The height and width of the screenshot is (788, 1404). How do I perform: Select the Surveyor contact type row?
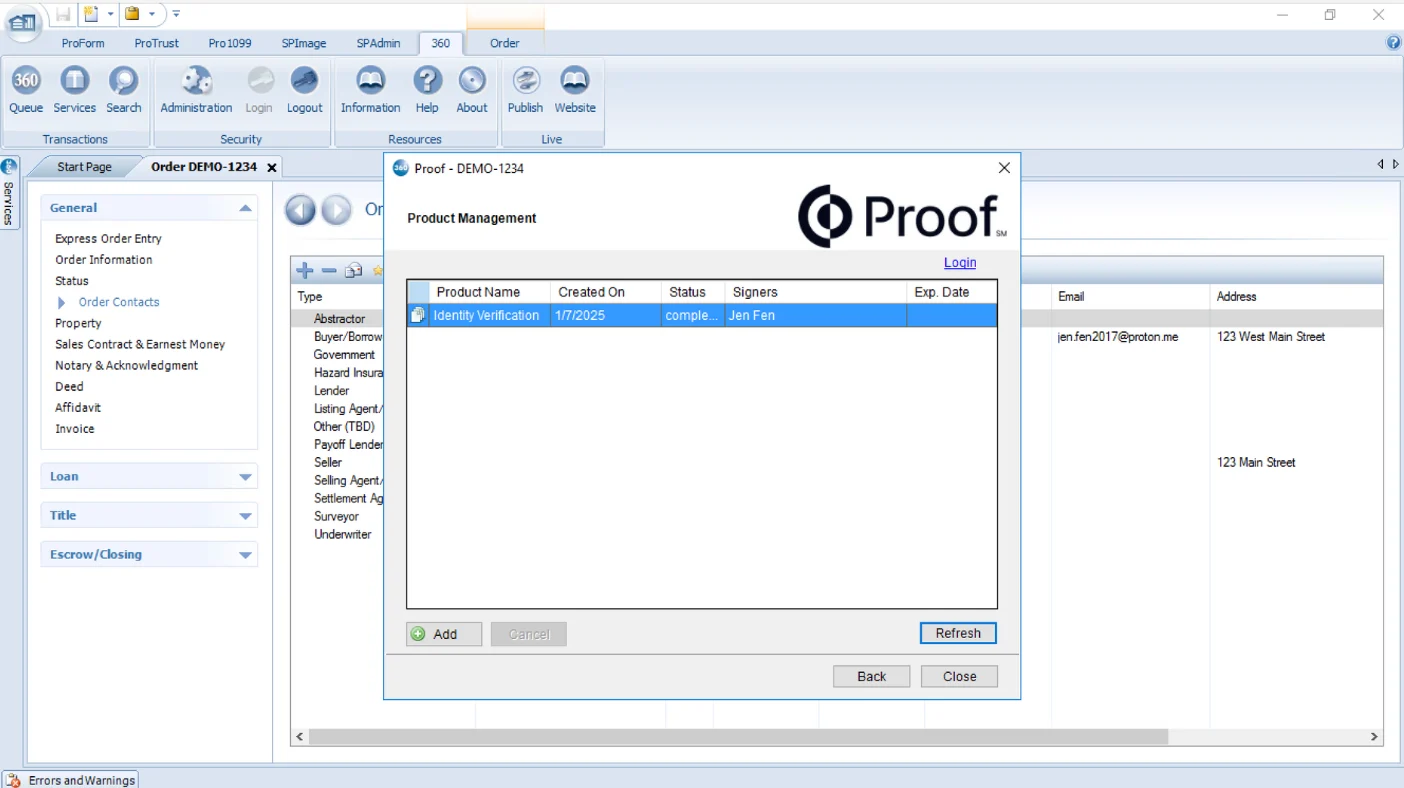point(336,517)
